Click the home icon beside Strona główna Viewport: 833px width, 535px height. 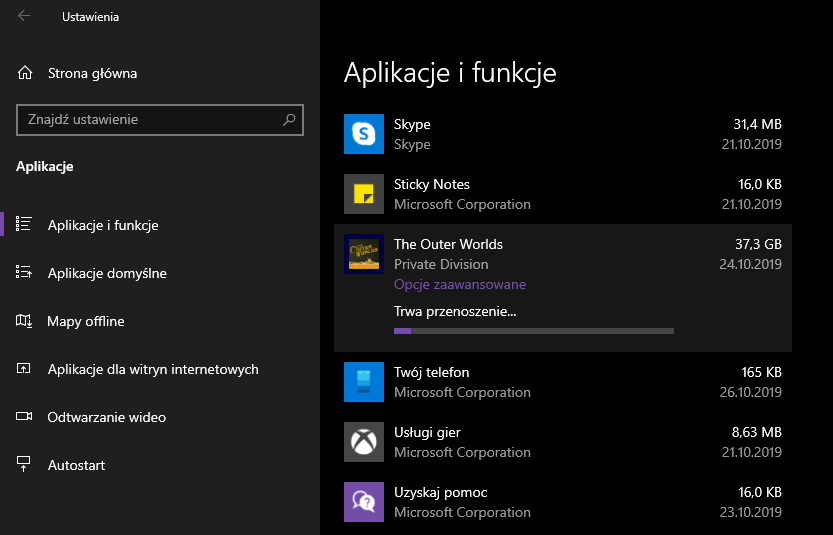pyautogui.click(x=24, y=73)
